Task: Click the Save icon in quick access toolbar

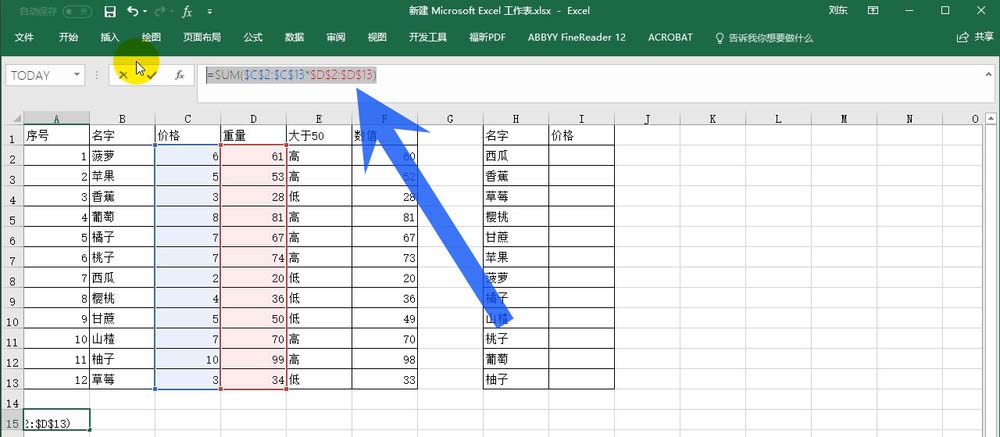Action: (110, 11)
